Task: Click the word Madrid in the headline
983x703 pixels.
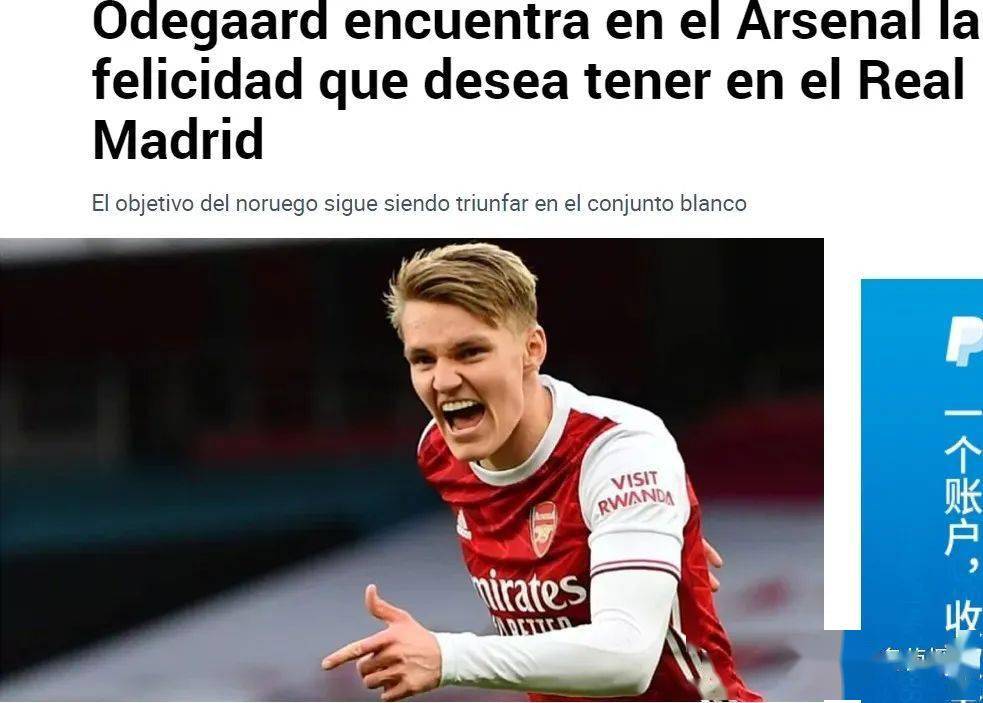Action: click(x=178, y=140)
